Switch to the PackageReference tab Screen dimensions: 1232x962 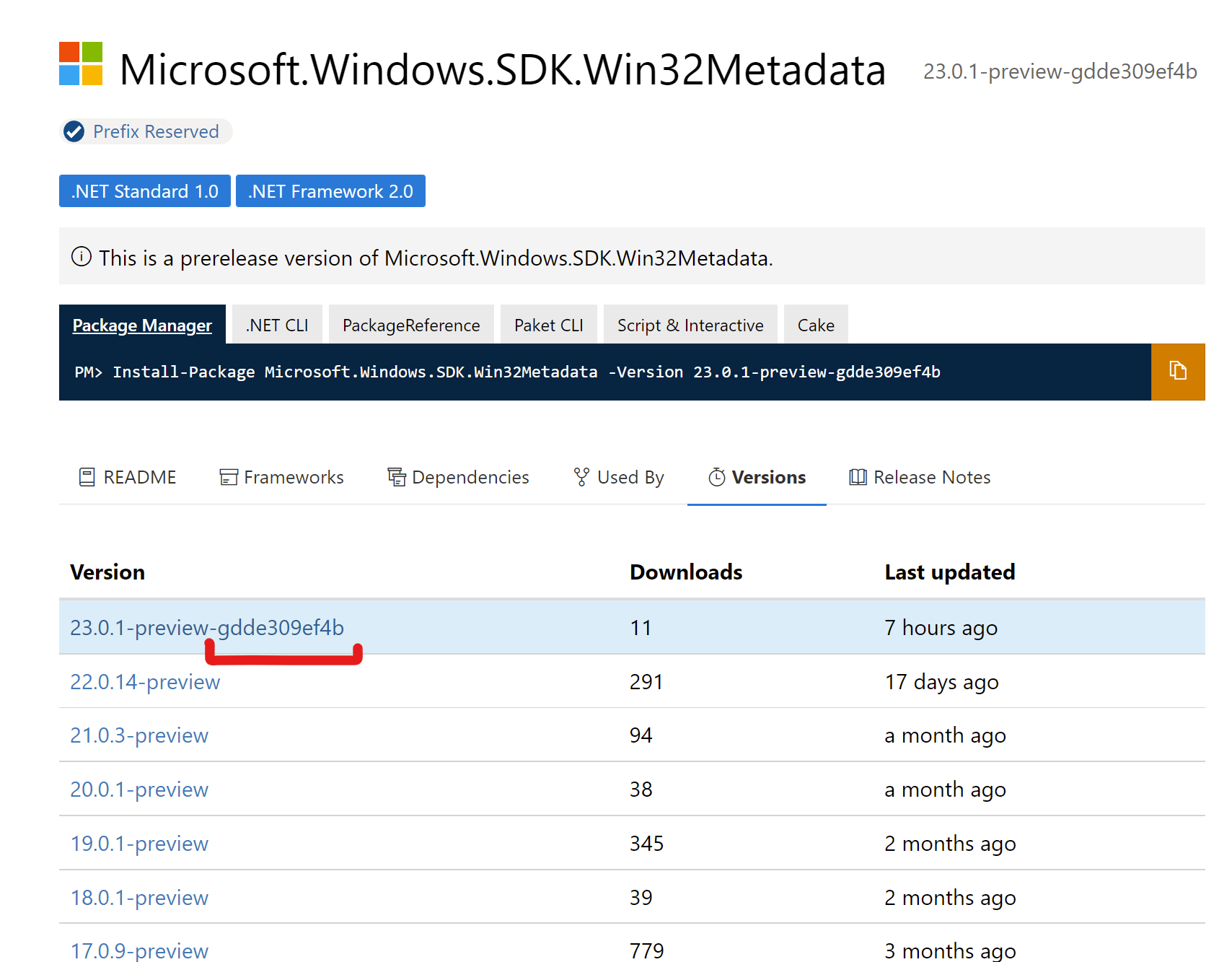(x=411, y=324)
